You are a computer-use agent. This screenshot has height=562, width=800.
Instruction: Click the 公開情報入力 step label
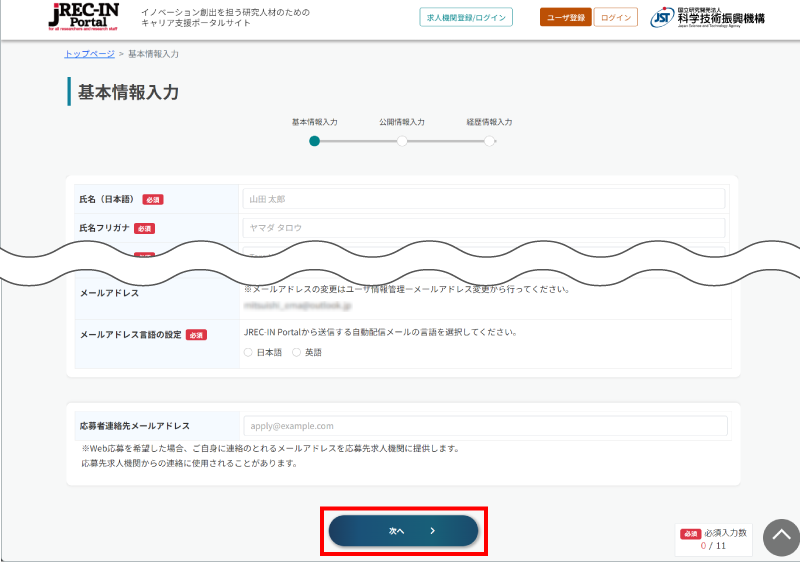coord(402,122)
